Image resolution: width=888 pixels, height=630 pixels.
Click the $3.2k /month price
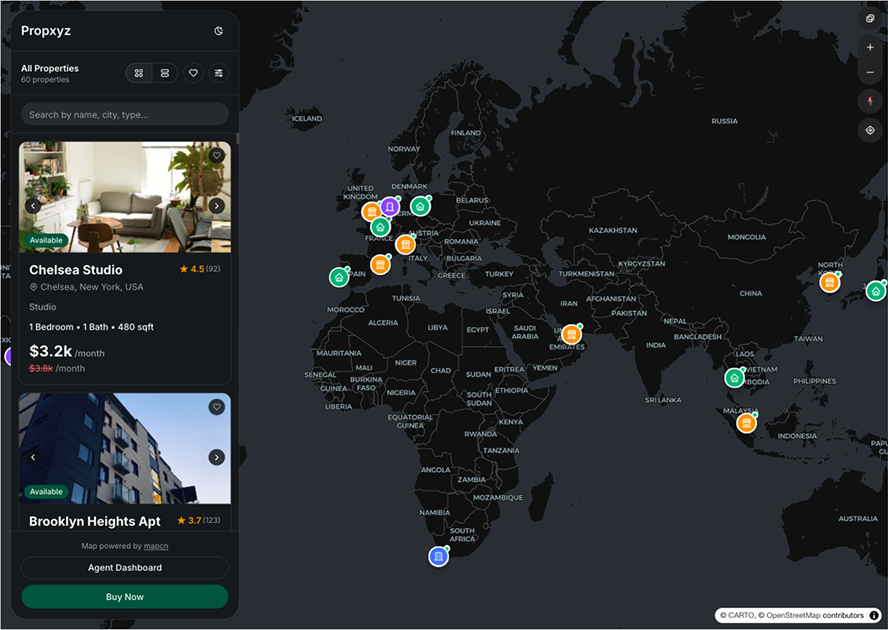click(x=67, y=351)
